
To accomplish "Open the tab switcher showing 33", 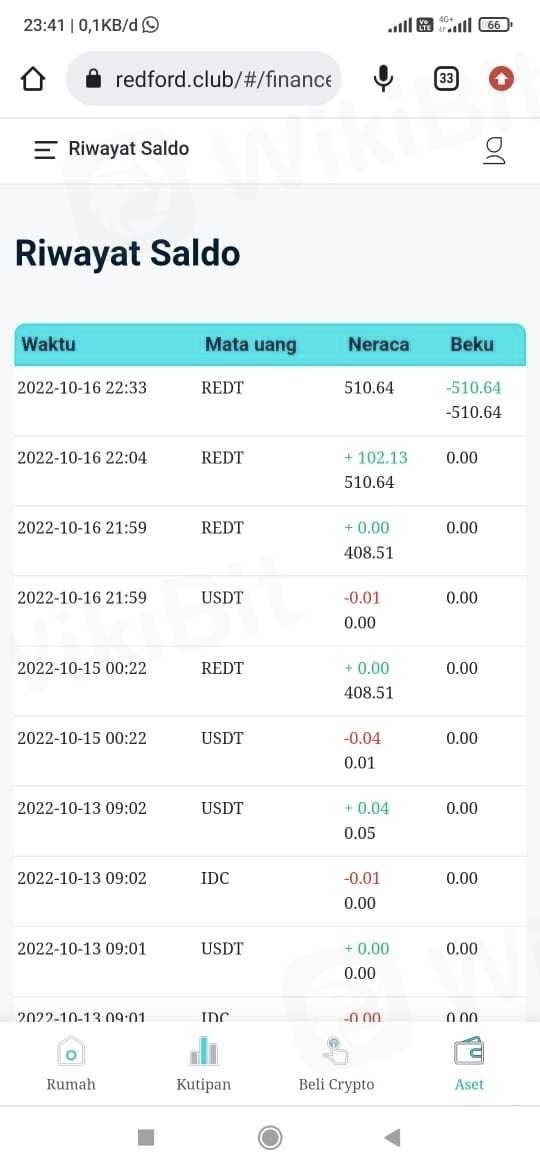I will [445, 79].
